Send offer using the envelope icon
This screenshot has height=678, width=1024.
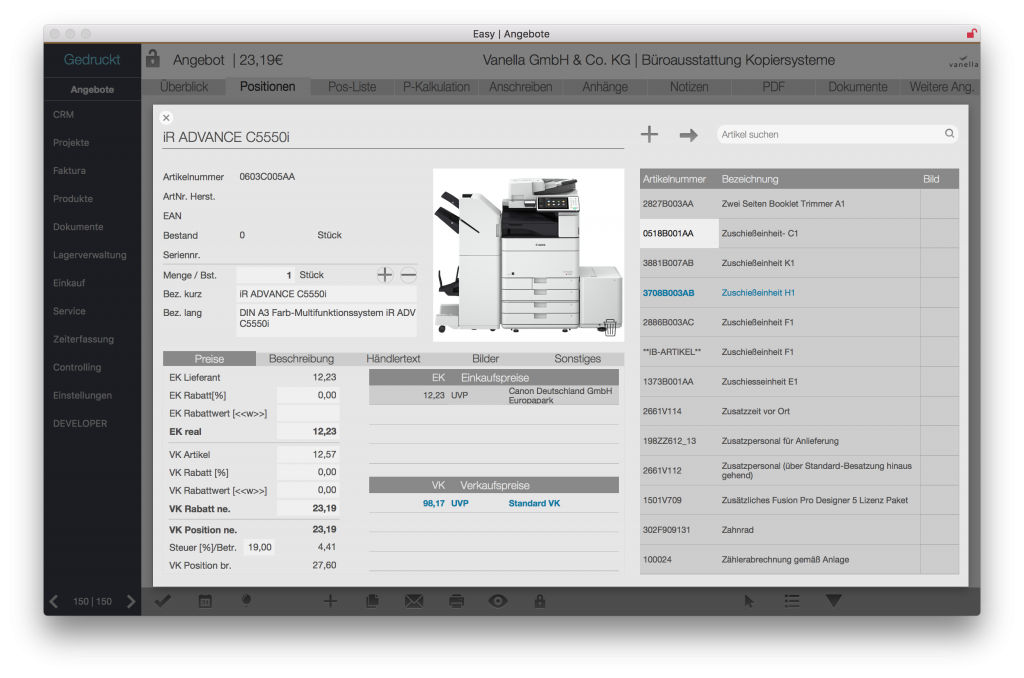point(414,601)
